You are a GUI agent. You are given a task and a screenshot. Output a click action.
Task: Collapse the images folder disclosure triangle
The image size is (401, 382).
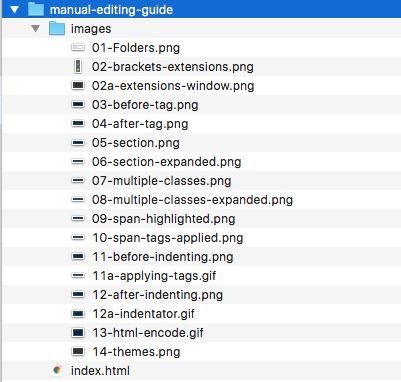36,29
